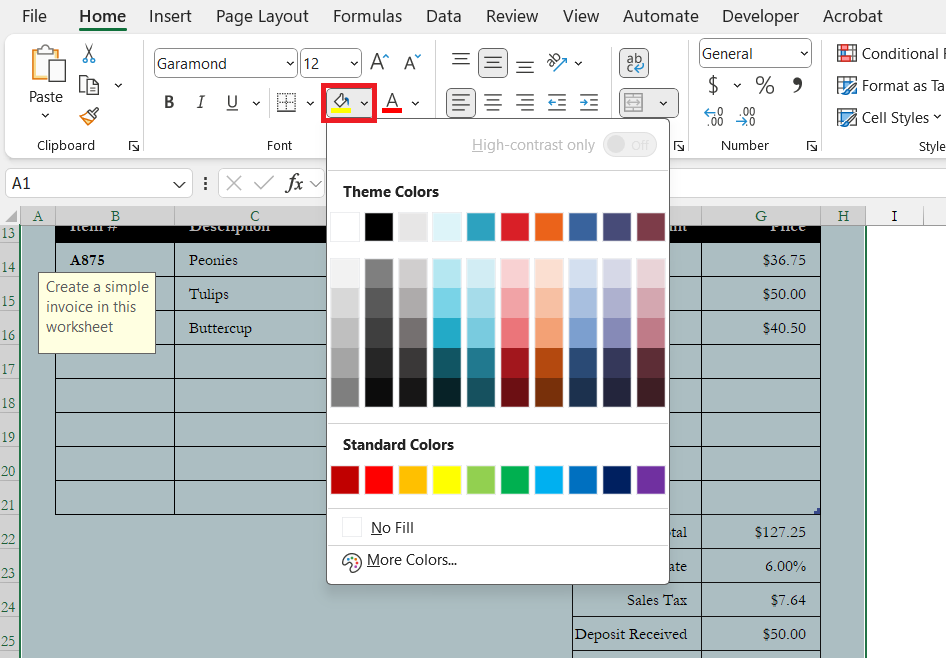The image size is (946, 658).
Task: Click Increase Indent
Action: pos(588,103)
